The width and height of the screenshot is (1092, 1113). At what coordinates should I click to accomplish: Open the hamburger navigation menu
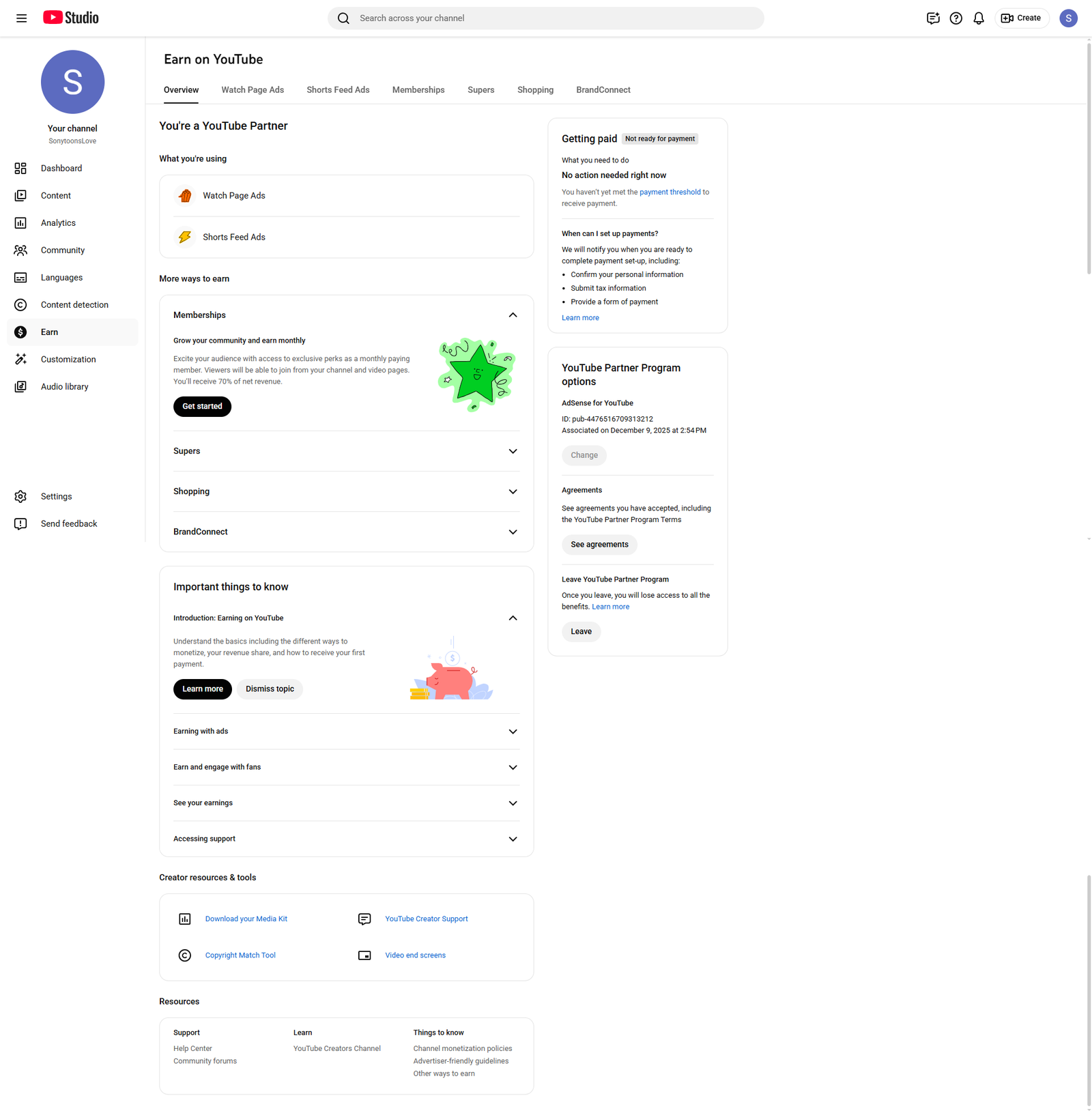click(x=21, y=18)
